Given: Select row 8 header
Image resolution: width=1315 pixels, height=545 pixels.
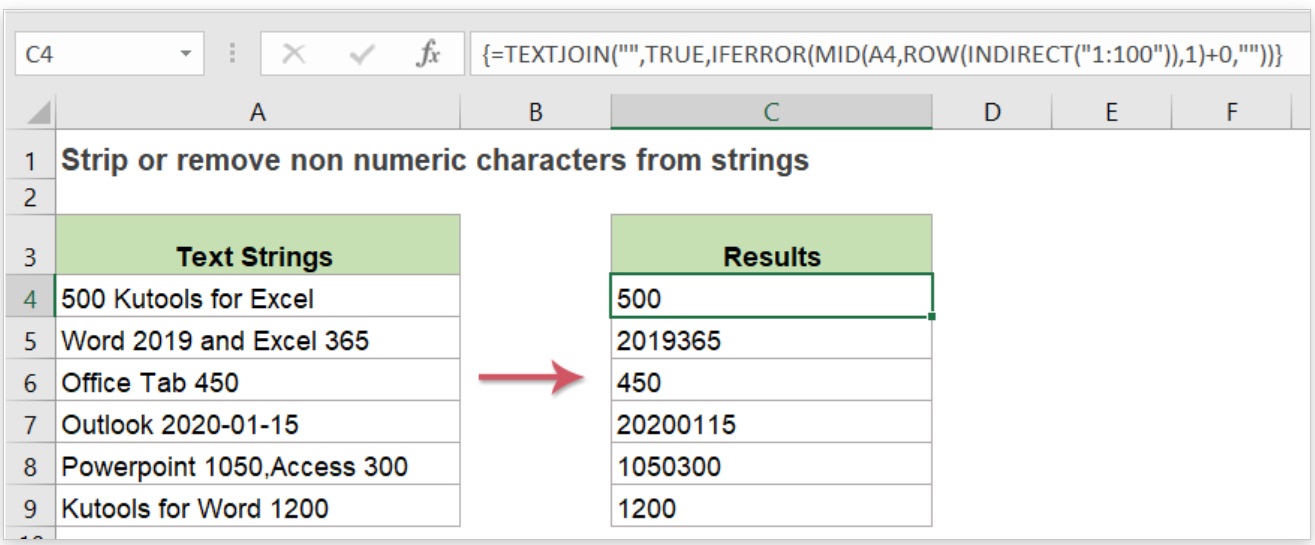Looking at the screenshot, I should click(x=30, y=466).
